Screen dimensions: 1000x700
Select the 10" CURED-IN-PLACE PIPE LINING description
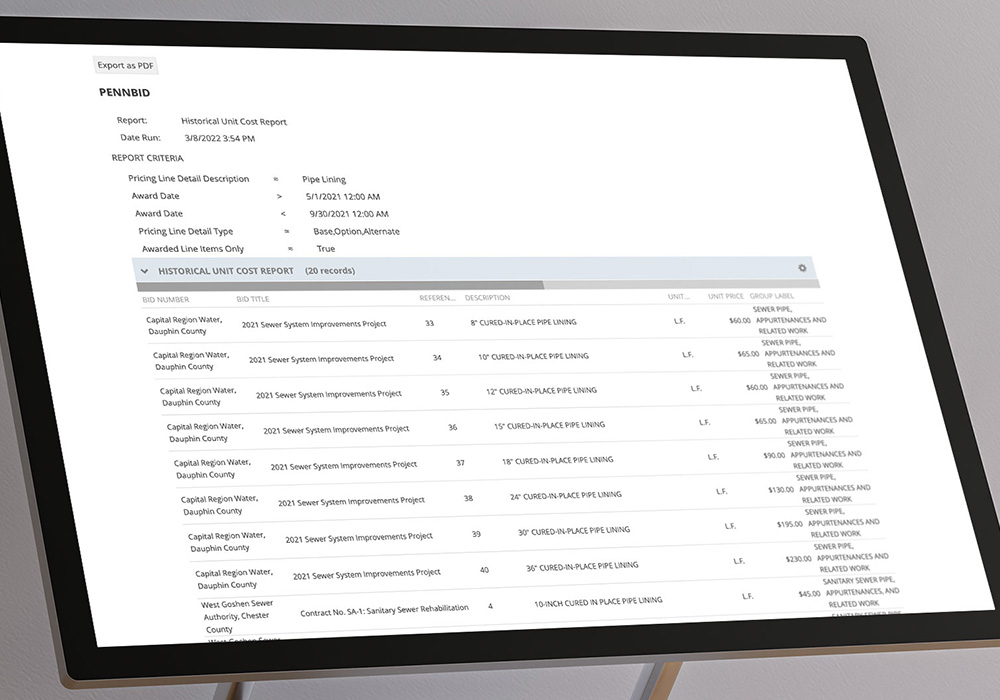pyautogui.click(x=533, y=356)
